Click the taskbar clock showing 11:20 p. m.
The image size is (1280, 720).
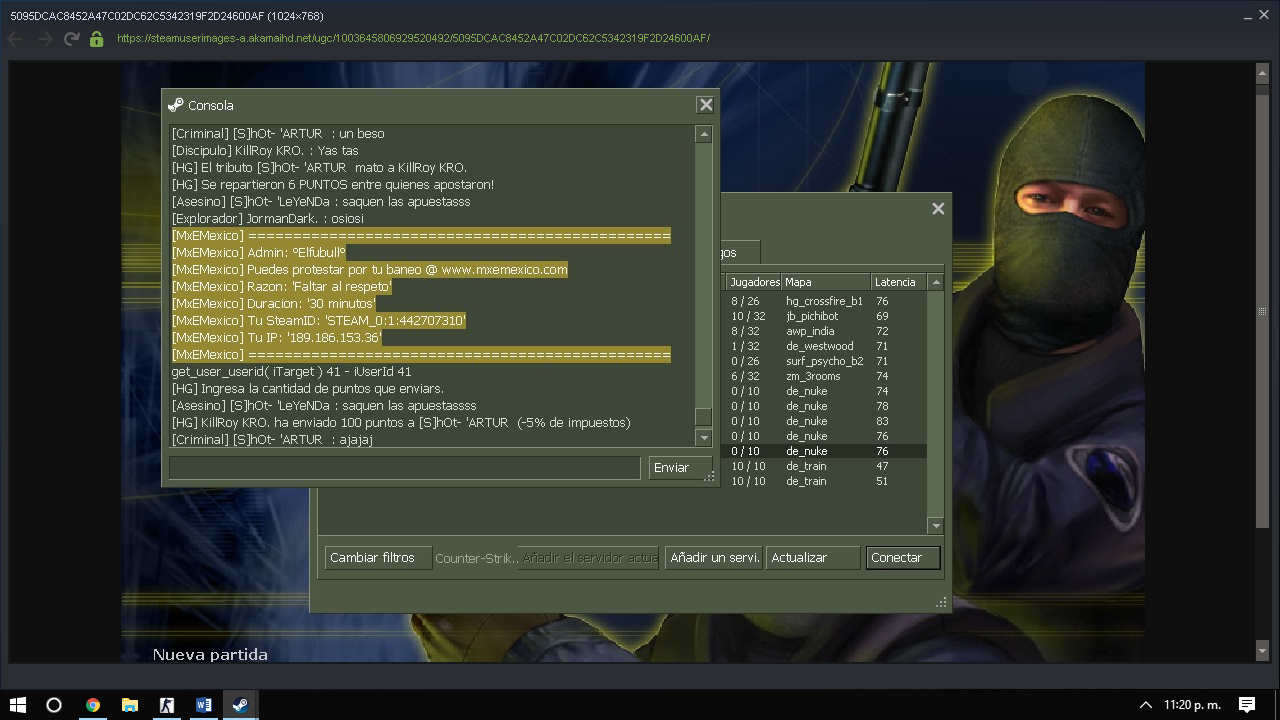coord(1192,705)
